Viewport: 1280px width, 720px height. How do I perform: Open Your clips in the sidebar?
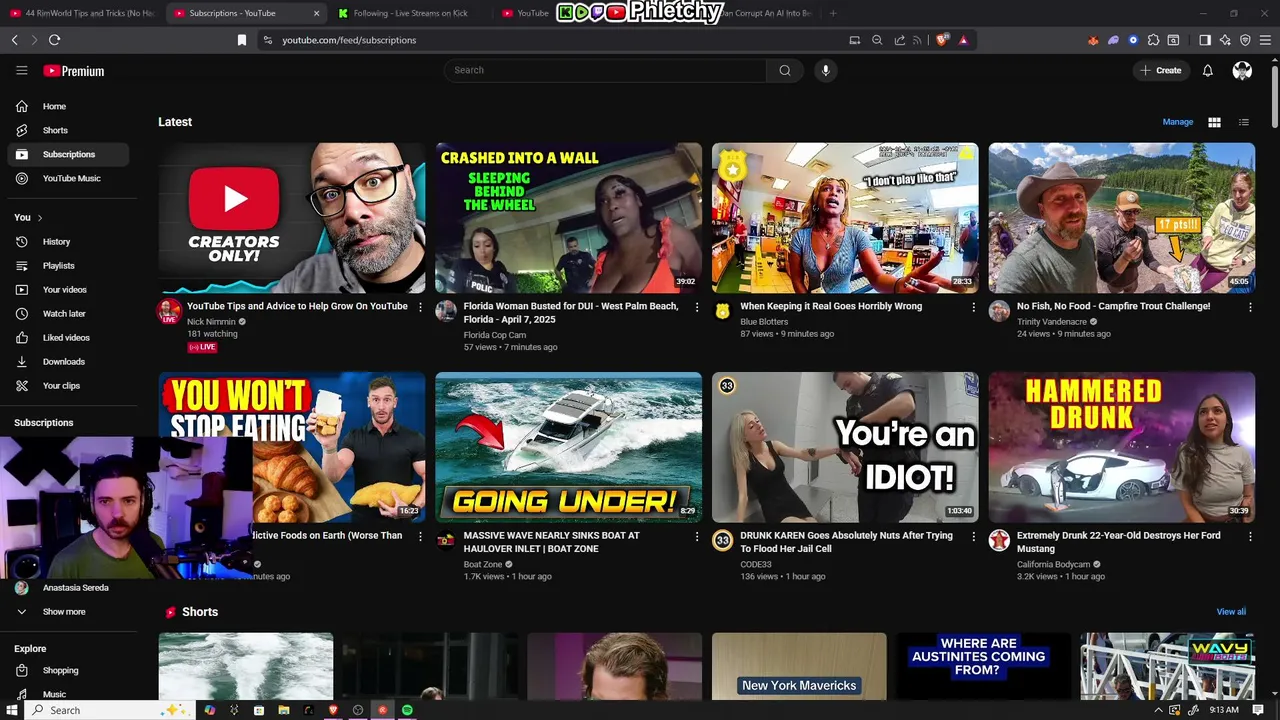point(68,385)
